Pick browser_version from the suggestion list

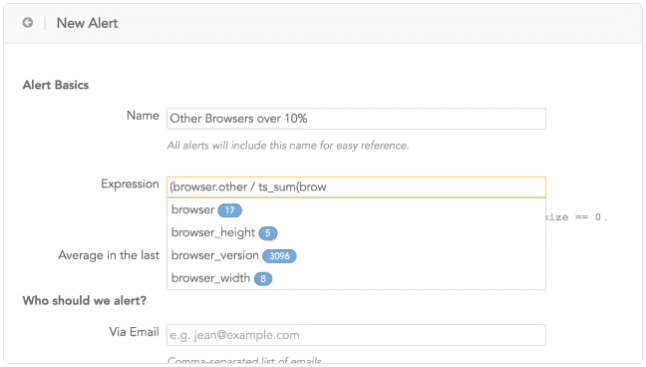pos(356,256)
